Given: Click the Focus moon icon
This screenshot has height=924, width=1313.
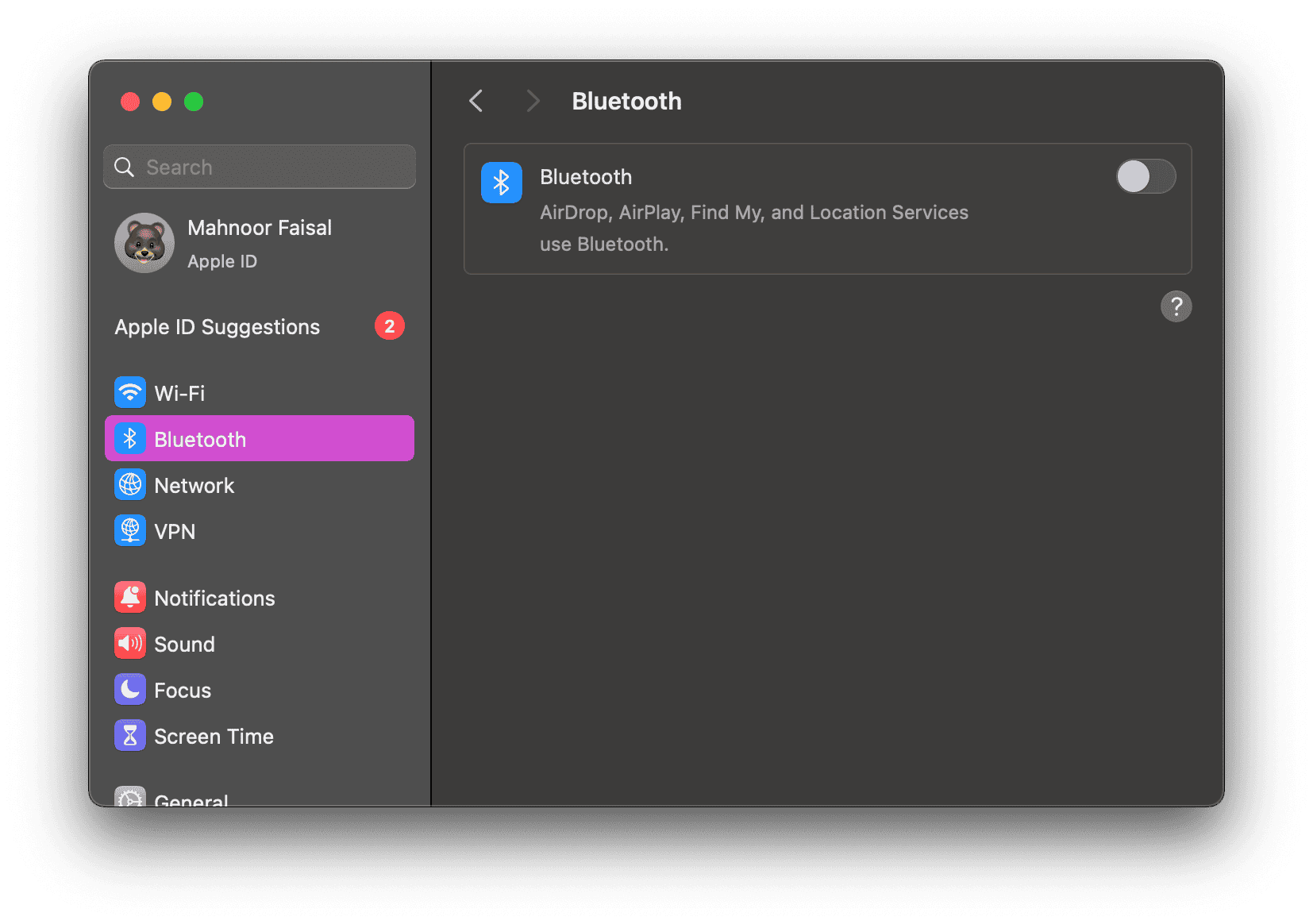Looking at the screenshot, I should tap(130, 690).
